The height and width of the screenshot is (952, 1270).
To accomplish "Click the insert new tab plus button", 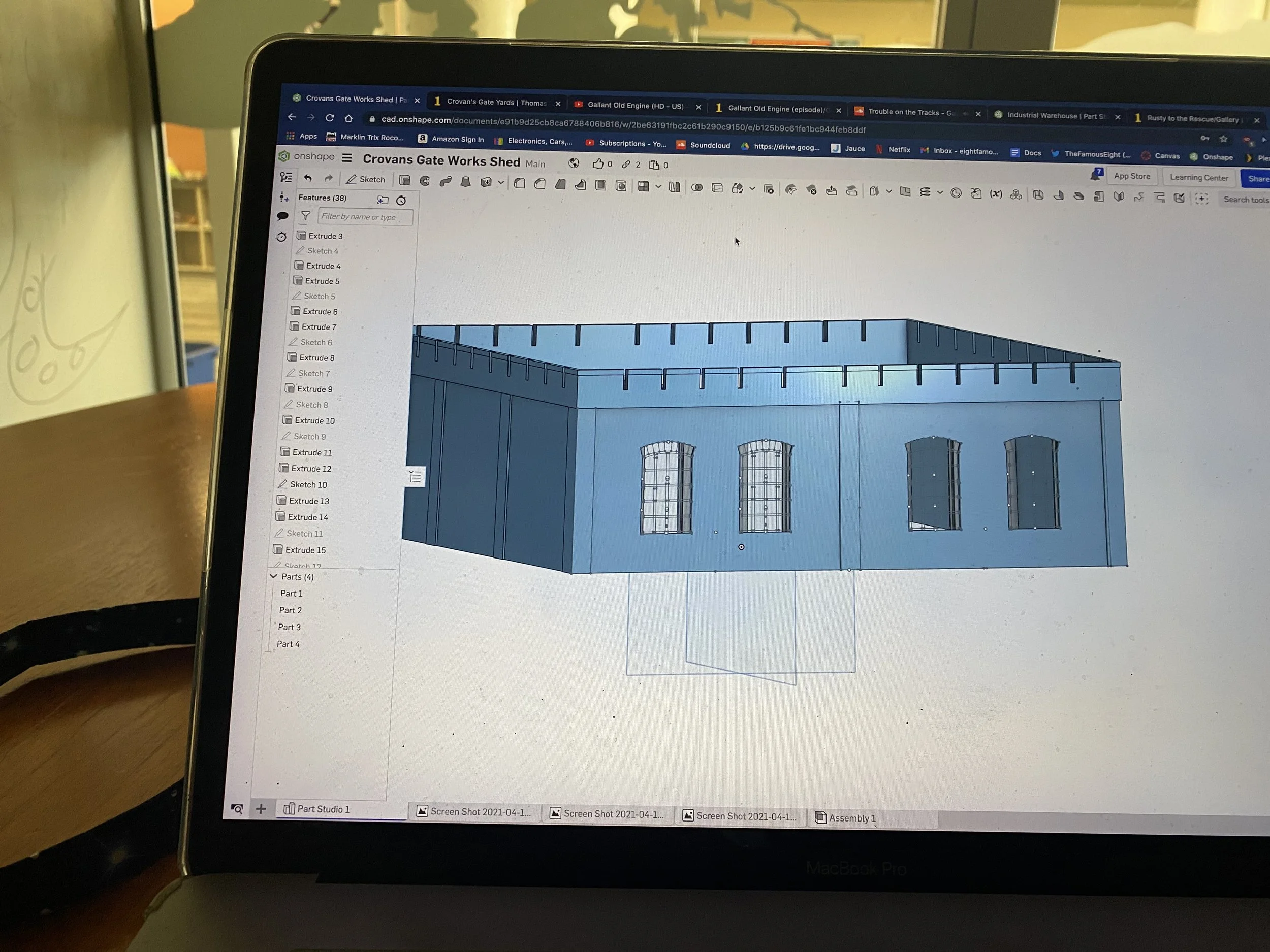I will click(x=261, y=808).
